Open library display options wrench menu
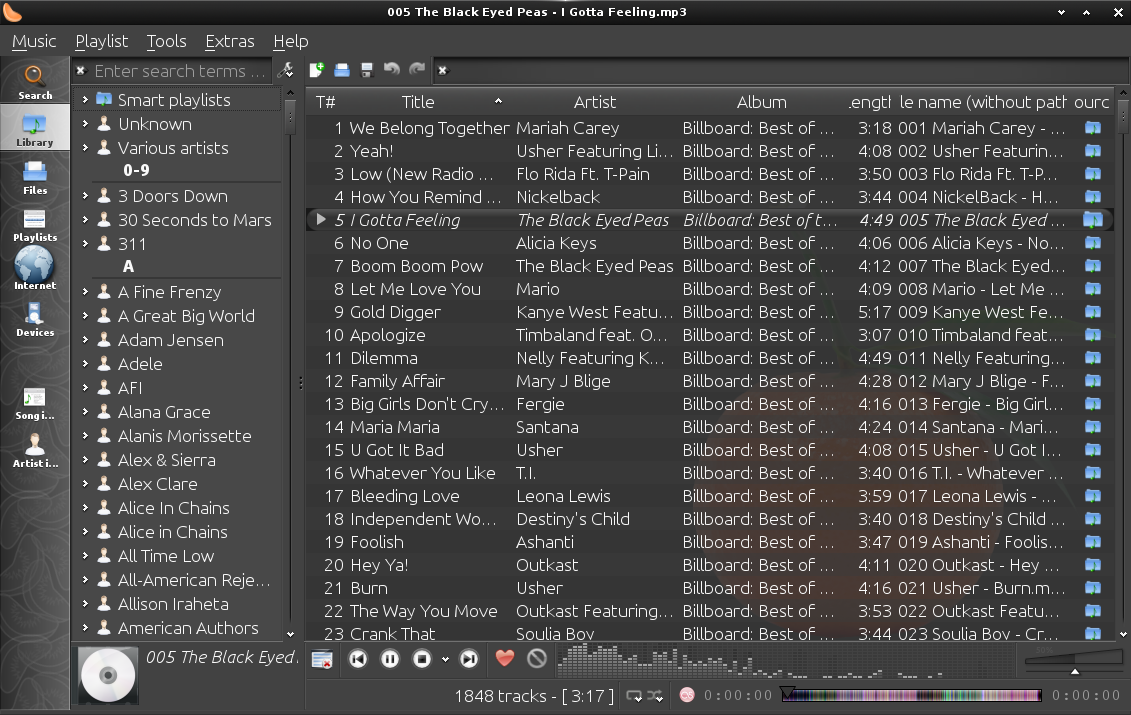Image resolution: width=1131 pixels, height=715 pixels. 286,70
